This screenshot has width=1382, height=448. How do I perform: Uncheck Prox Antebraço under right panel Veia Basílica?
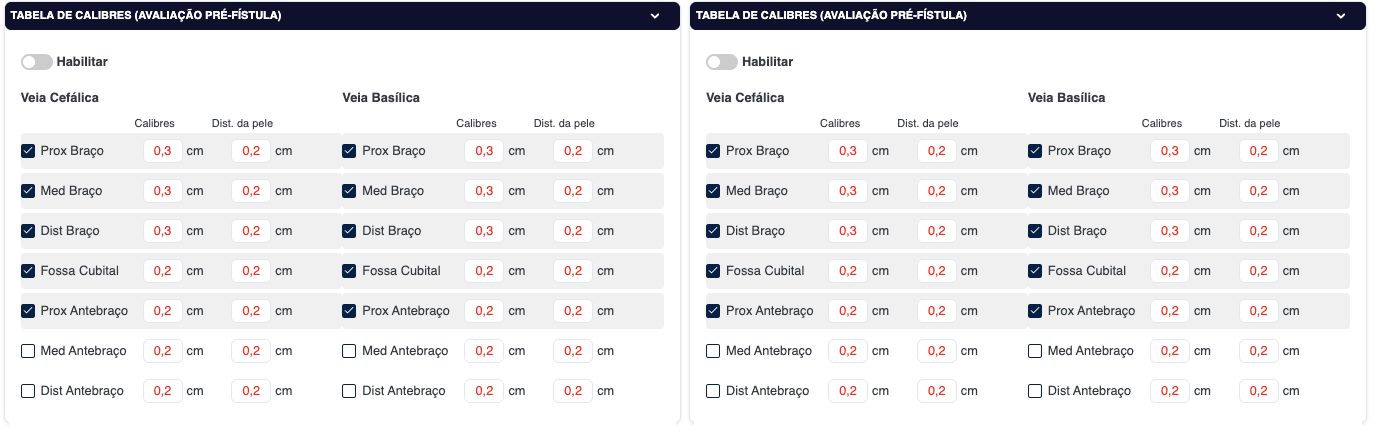(1035, 311)
